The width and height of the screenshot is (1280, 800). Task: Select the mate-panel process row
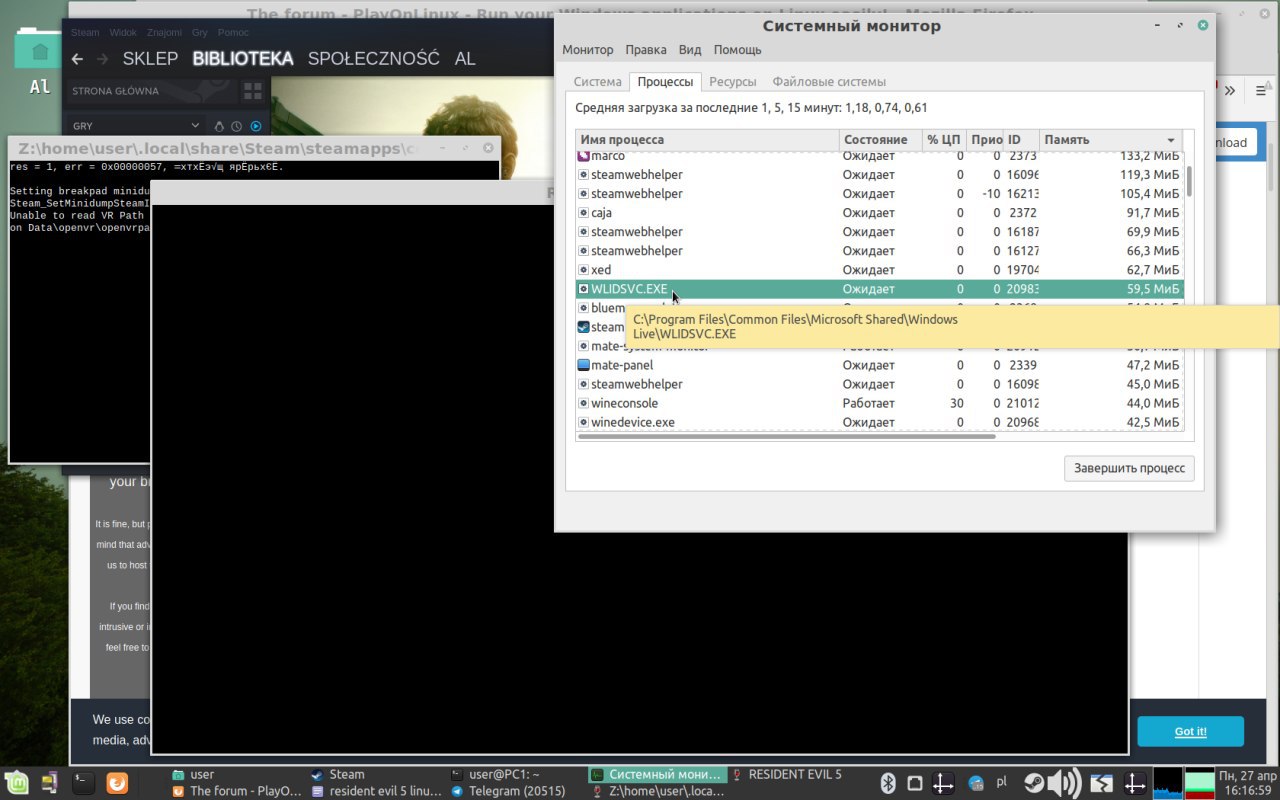point(879,365)
